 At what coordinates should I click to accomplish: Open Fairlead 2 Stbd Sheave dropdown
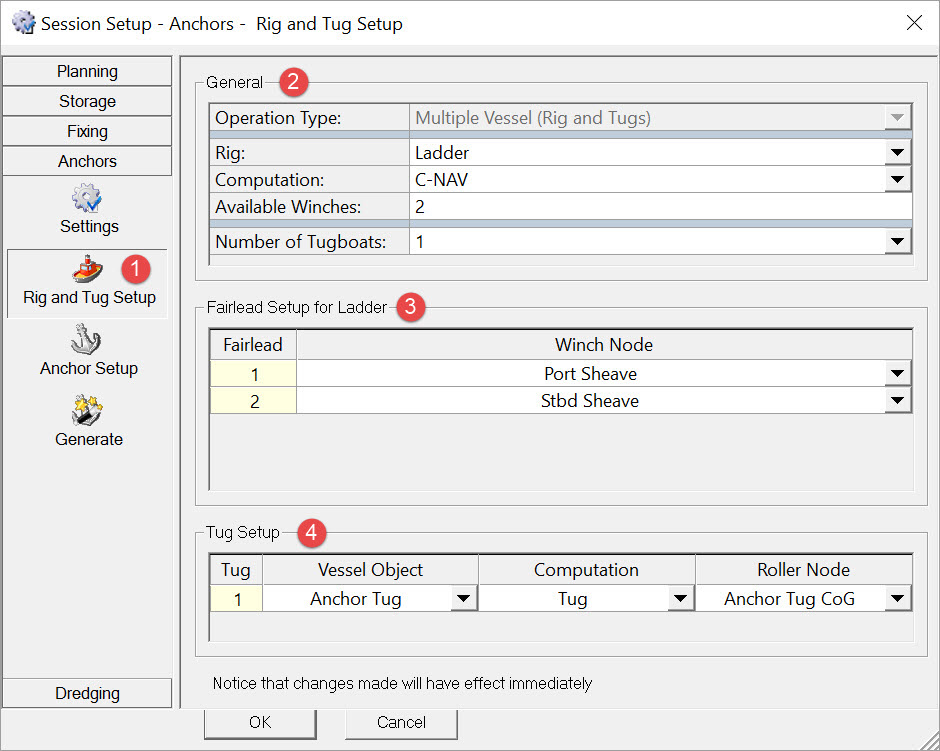coord(898,401)
